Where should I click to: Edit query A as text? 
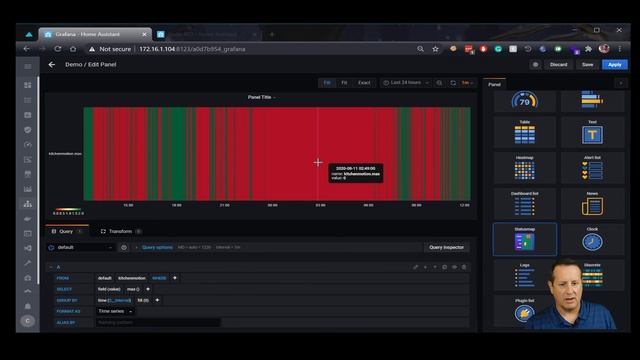pyautogui.click(x=415, y=267)
